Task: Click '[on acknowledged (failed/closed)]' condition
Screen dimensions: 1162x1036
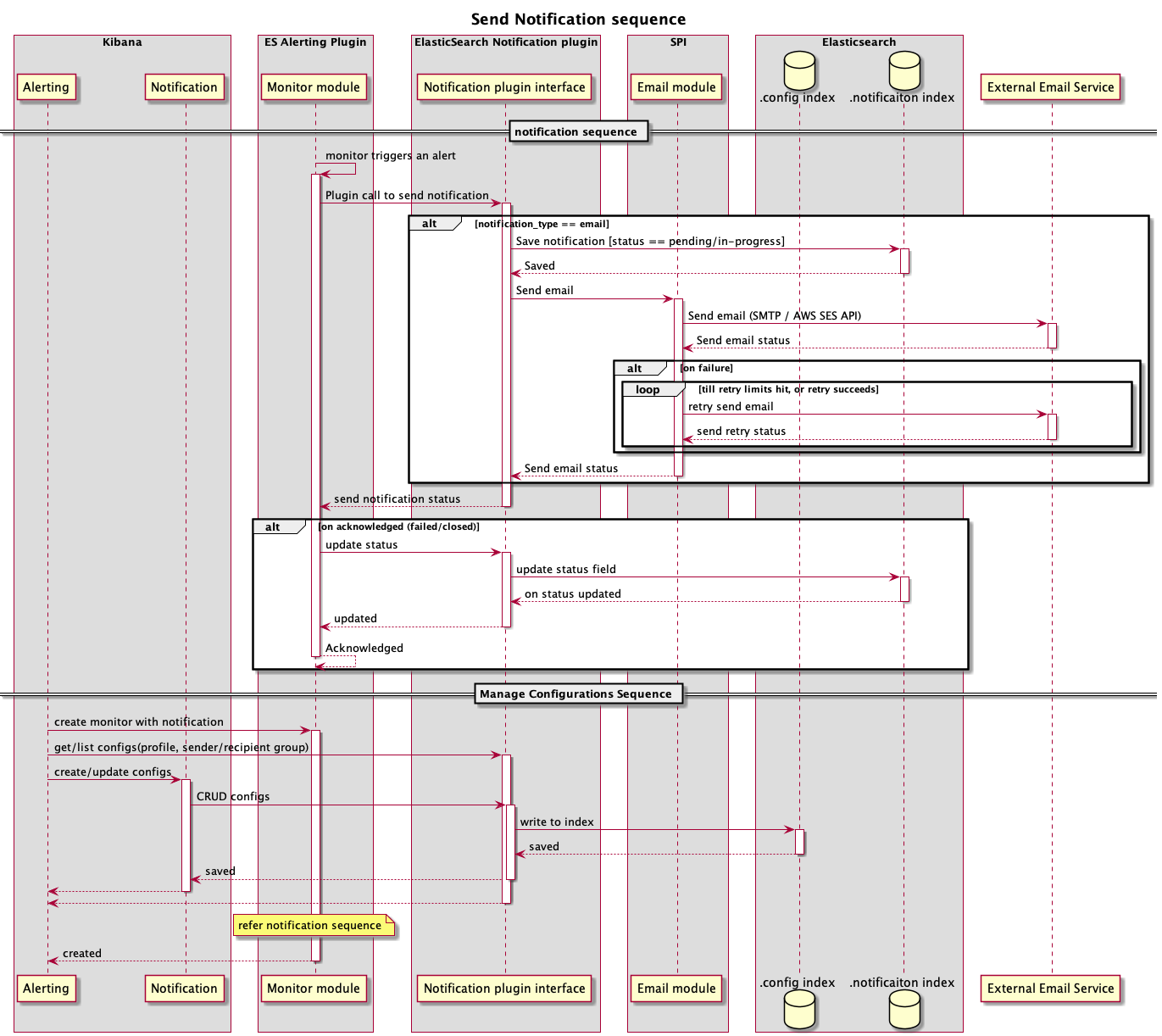Action: [x=399, y=526]
